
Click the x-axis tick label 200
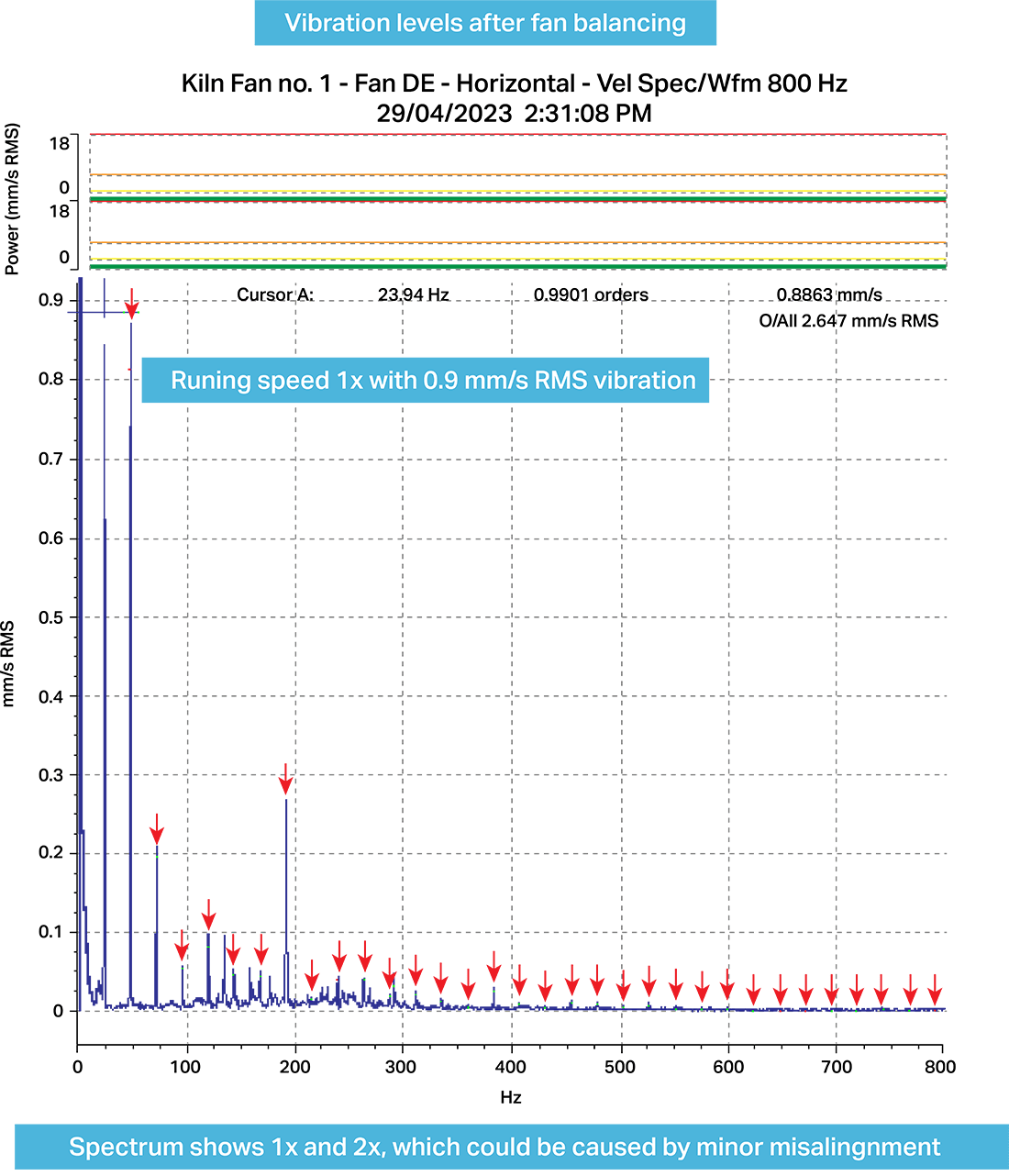[294, 1067]
